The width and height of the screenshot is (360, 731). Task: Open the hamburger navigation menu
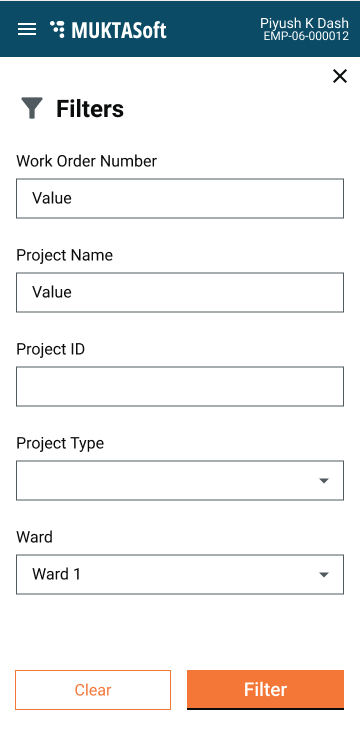pyautogui.click(x=27, y=29)
